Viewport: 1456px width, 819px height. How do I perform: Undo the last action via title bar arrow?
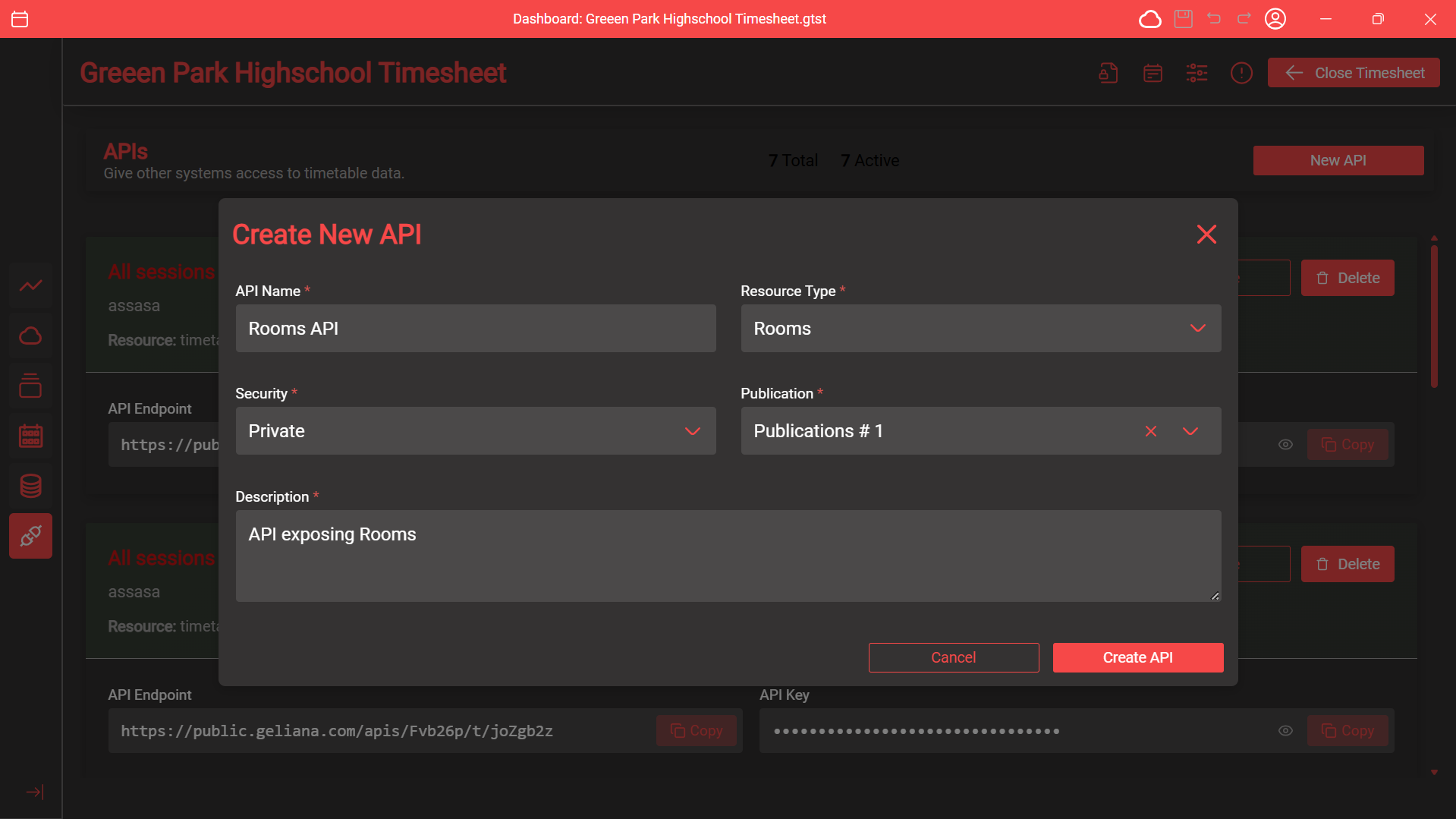(1213, 18)
